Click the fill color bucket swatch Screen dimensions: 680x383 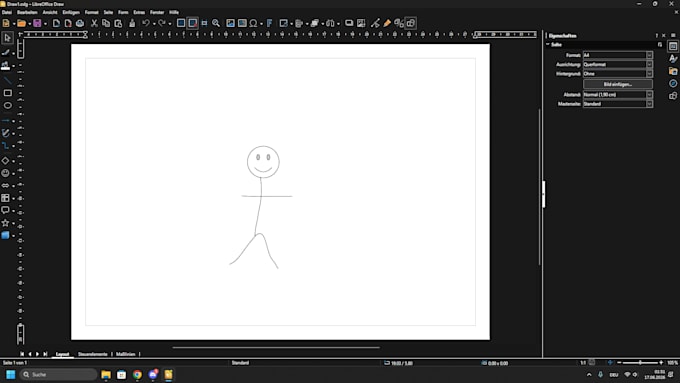tap(5, 65)
